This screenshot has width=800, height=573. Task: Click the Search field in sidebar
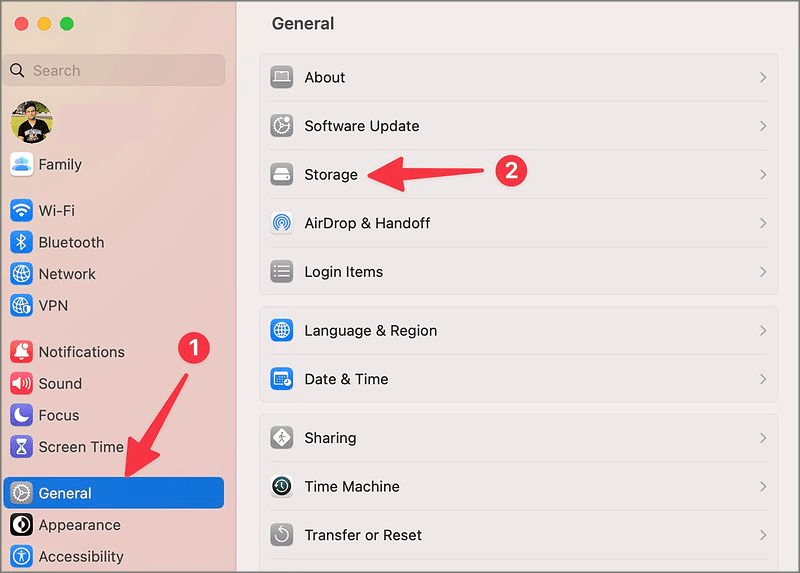115,71
